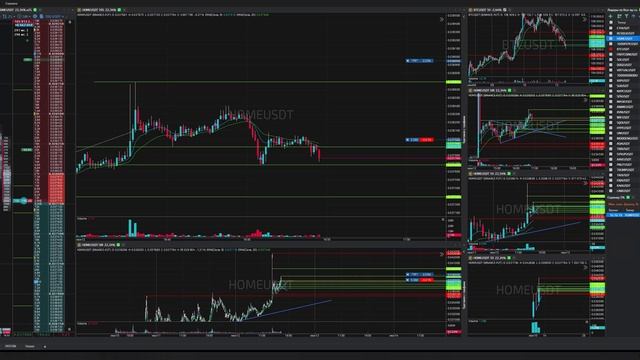Image resolution: width=640 pixels, height=360 pixels.
Task: Select MOODENGUSDT in the watchlist
Action: (x=627, y=138)
